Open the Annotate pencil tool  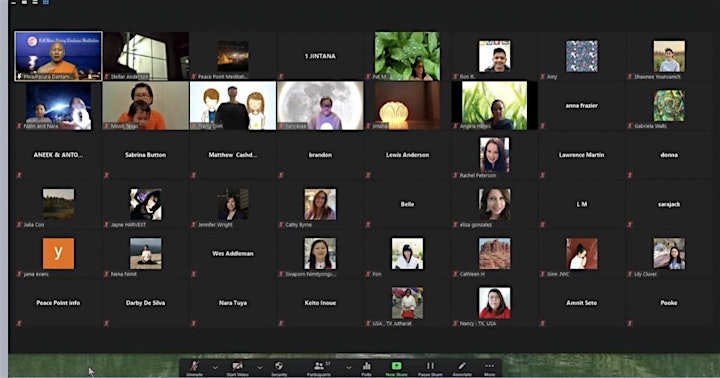coord(462,368)
